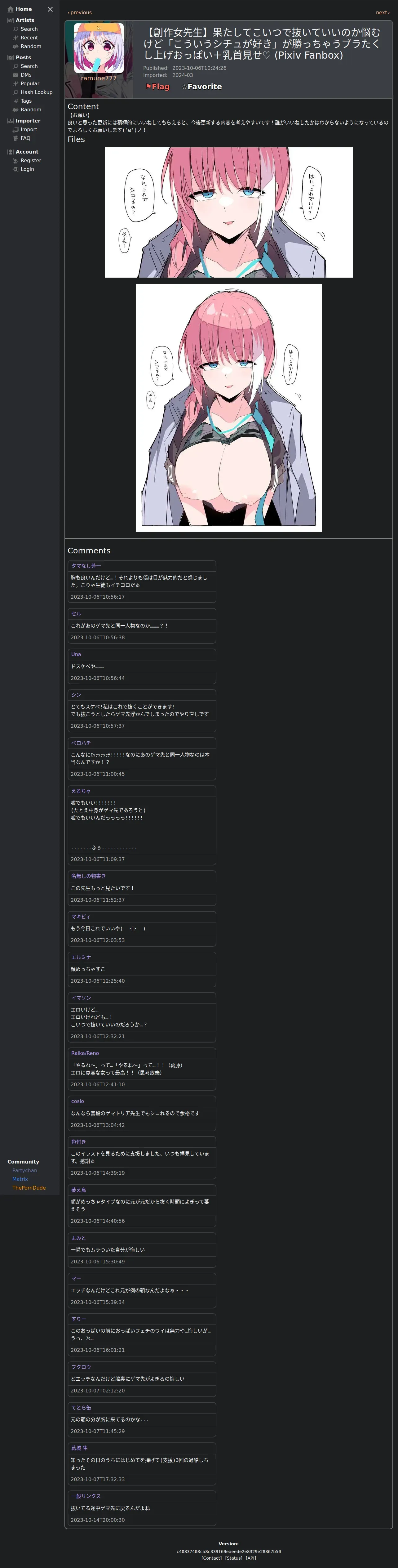Click commenter name 一般リンクス
Image resolution: width=398 pixels, height=1568 pixels.
click(86, 1495)
